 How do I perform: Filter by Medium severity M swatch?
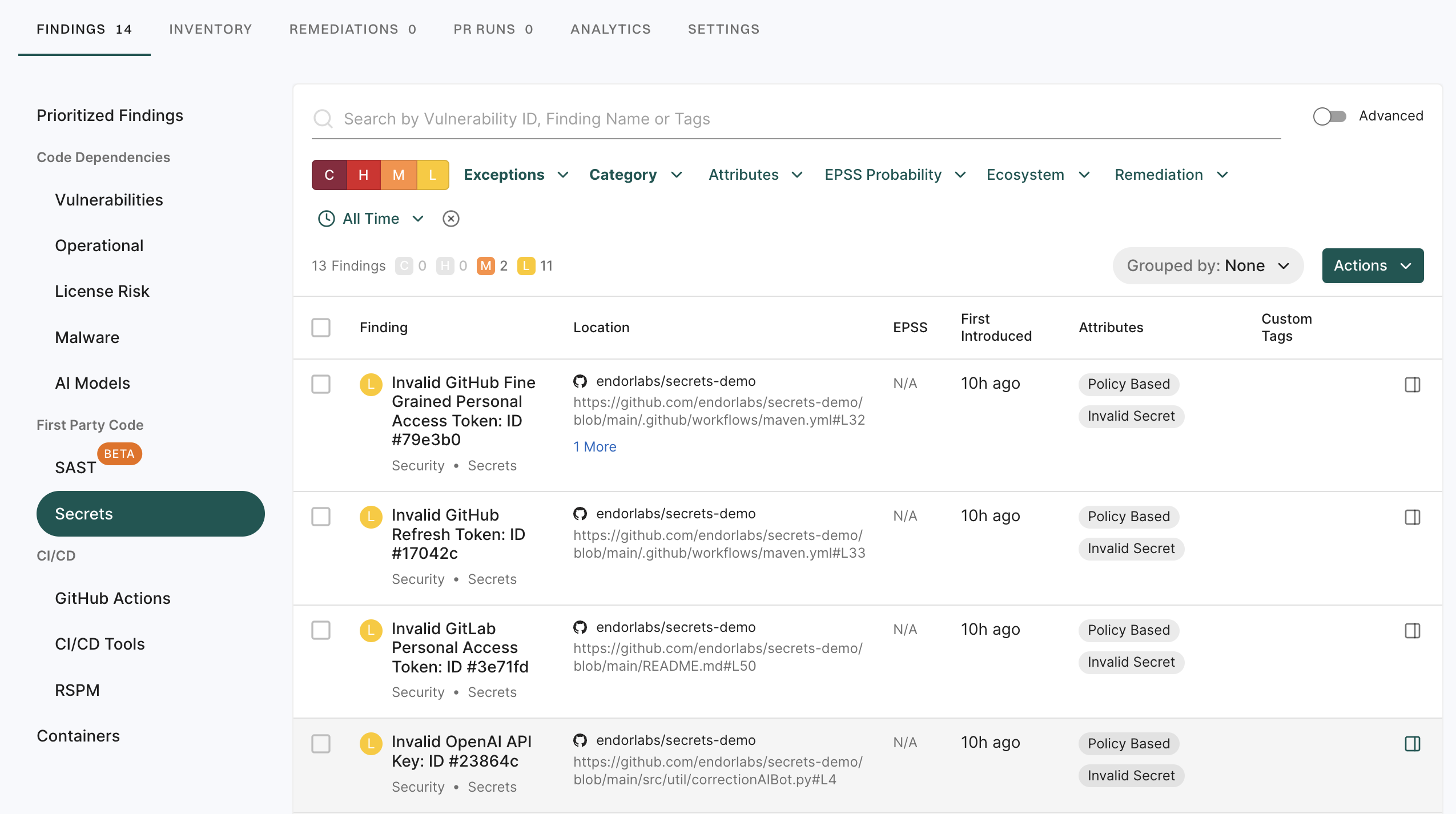(399, 175)
